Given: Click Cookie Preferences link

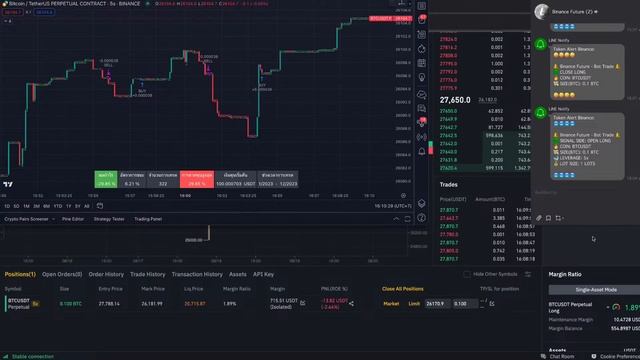Looking at the screenshot, I should coord(620,356).
